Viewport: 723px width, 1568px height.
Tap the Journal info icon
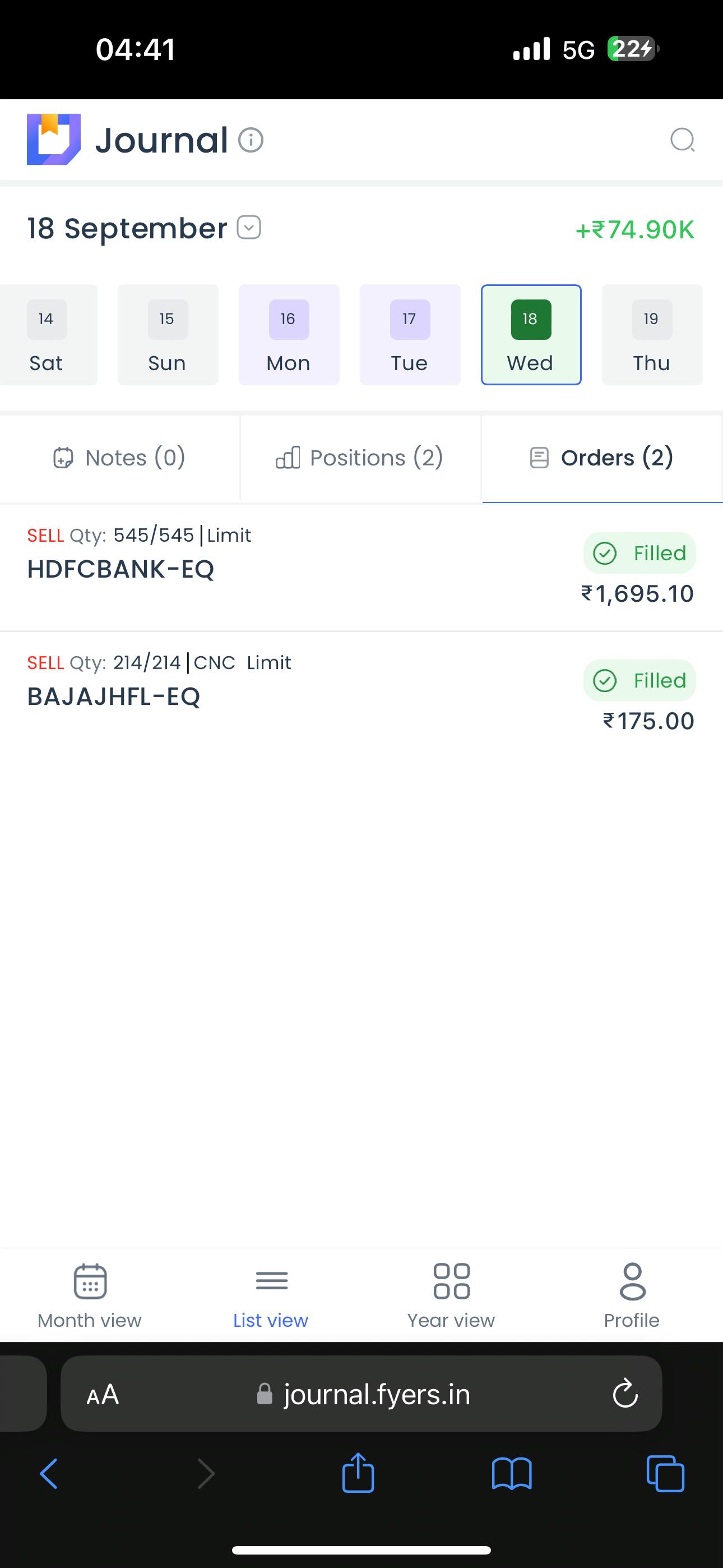pos(251,140)
